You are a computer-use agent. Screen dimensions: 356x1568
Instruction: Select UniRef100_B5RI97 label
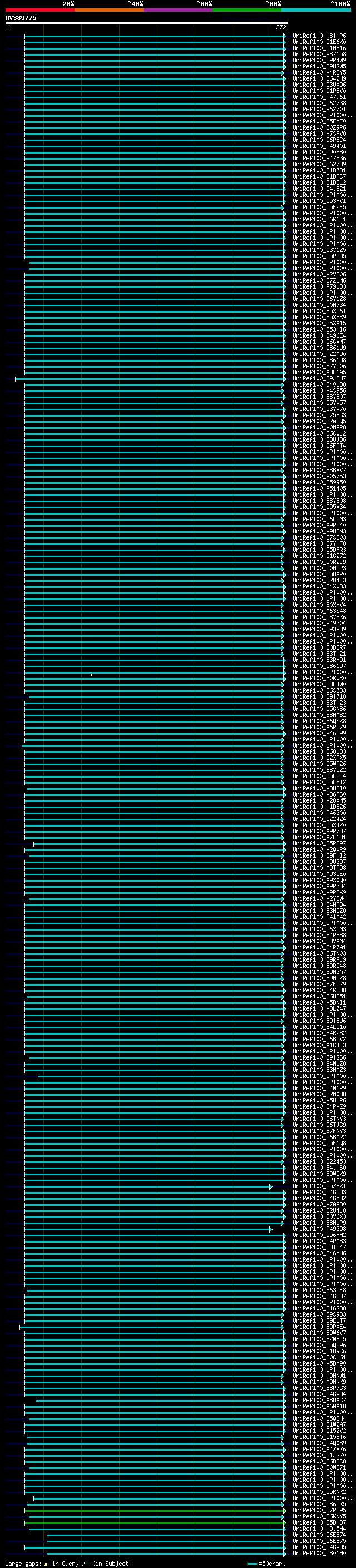click(319, 844)
